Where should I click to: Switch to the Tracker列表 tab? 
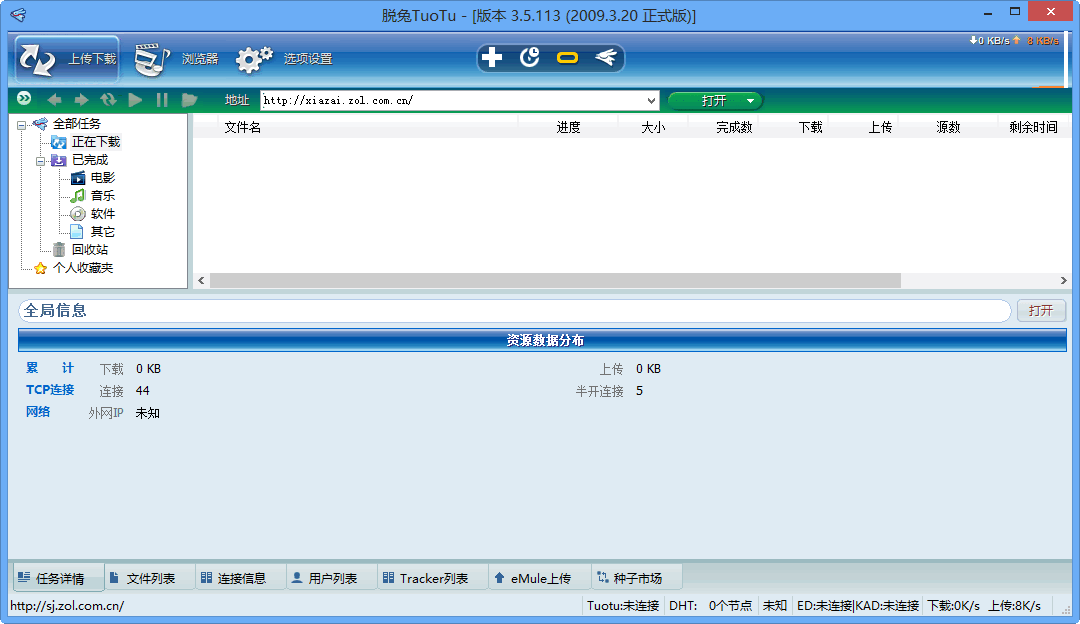point(433,578)
